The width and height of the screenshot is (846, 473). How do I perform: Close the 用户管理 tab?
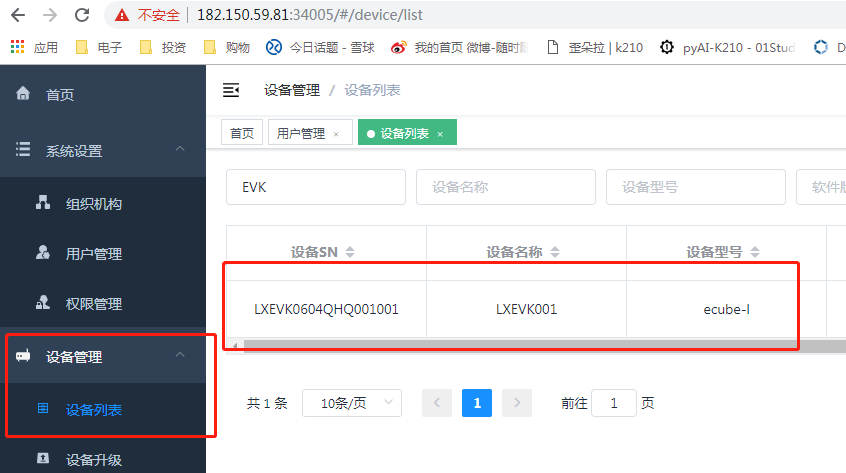click(336, 134)
